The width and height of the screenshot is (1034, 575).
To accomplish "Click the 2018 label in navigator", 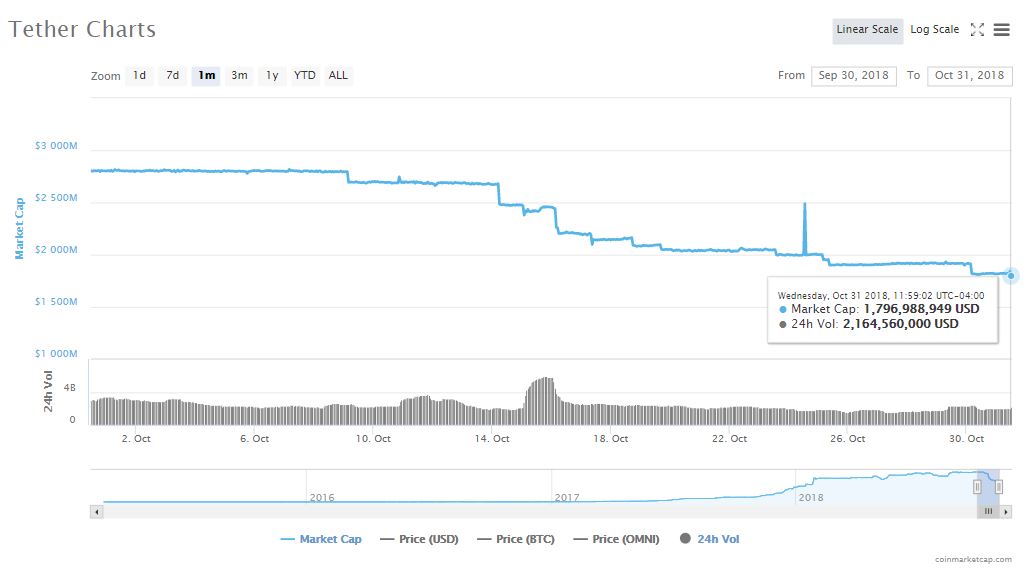I will [x=811, y=498].
